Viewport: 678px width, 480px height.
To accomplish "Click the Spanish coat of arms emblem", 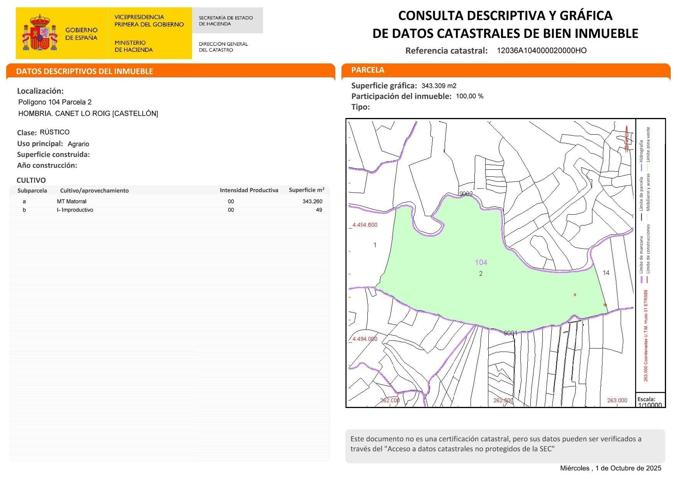I will click(x=39, y=33).
